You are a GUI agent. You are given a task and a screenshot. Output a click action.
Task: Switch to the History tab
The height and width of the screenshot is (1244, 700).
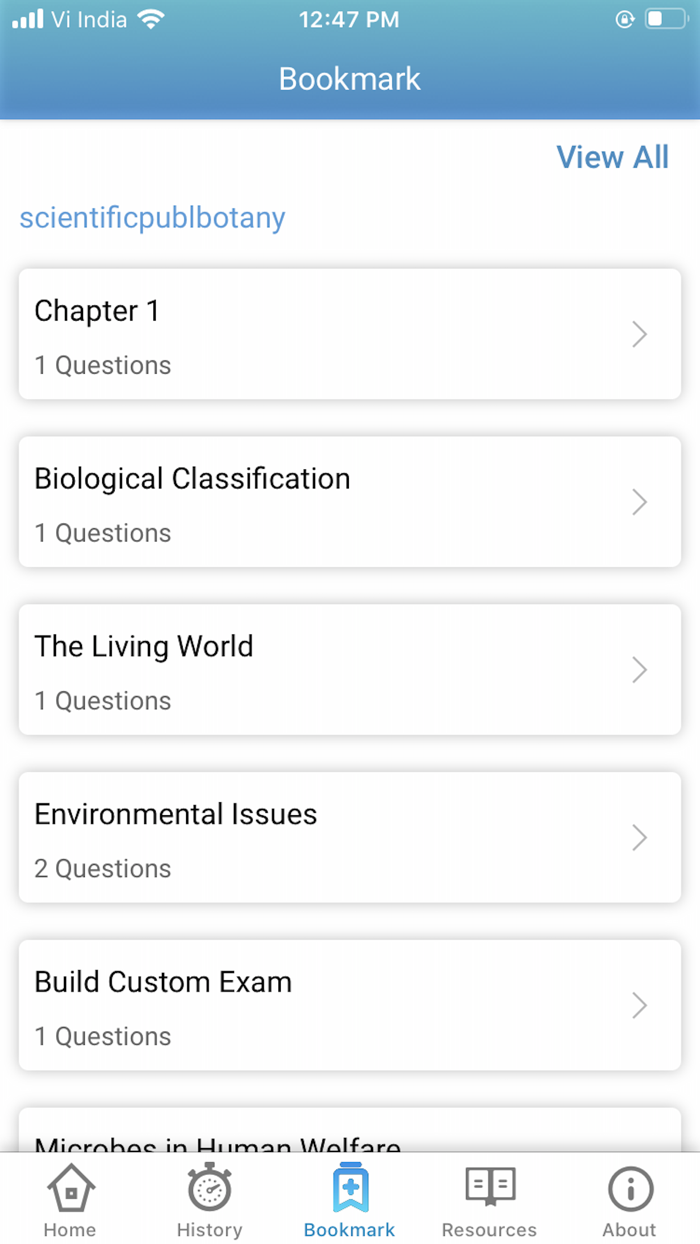[x=209, y=1200]
